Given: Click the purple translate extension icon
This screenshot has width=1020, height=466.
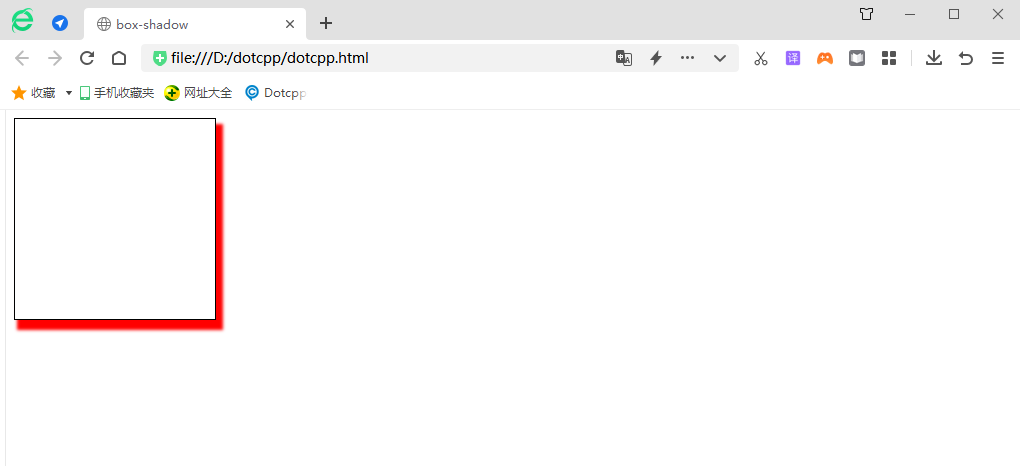Looking at the screenshot, I should pos(793,58).
